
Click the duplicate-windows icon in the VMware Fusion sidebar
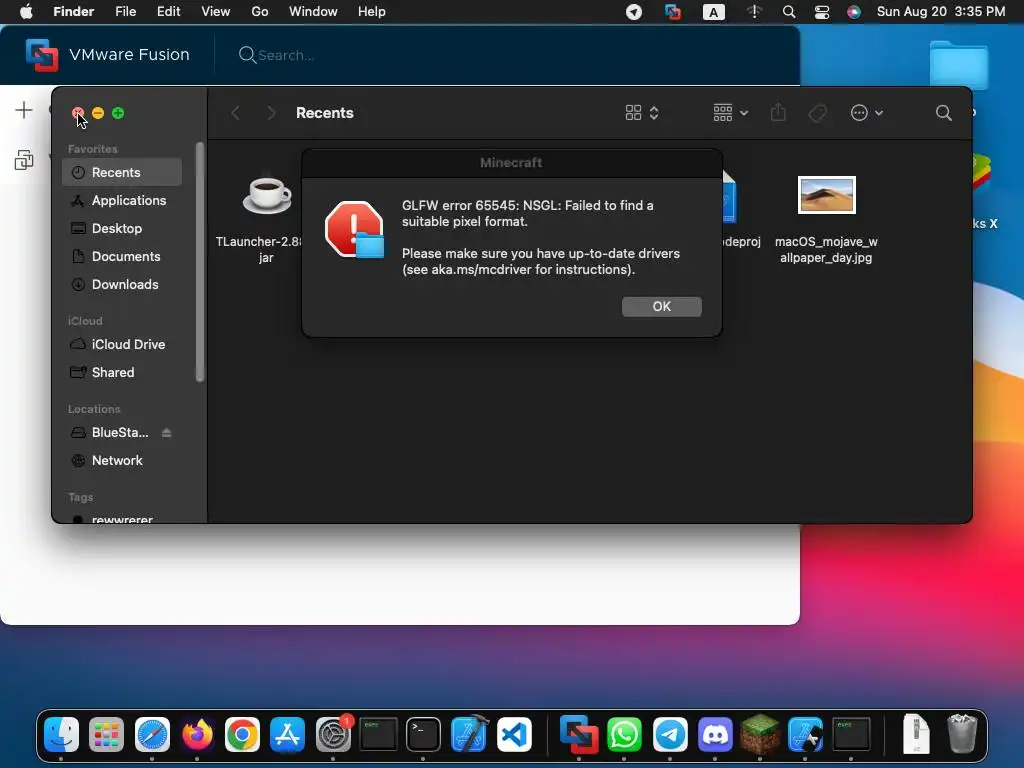(x=24, y=160)
